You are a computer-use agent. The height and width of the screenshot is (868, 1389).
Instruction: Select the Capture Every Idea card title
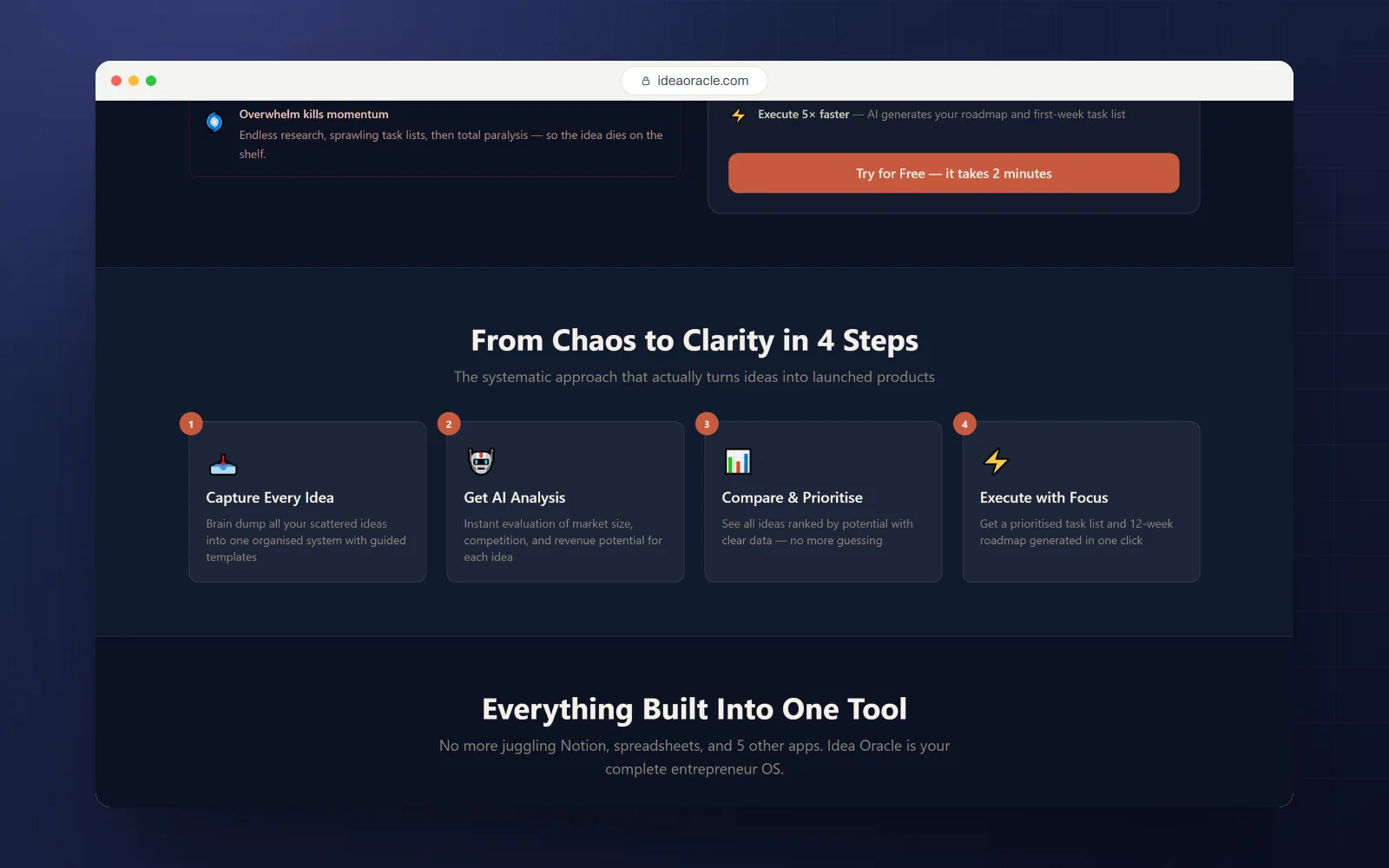tap(270, 497)
